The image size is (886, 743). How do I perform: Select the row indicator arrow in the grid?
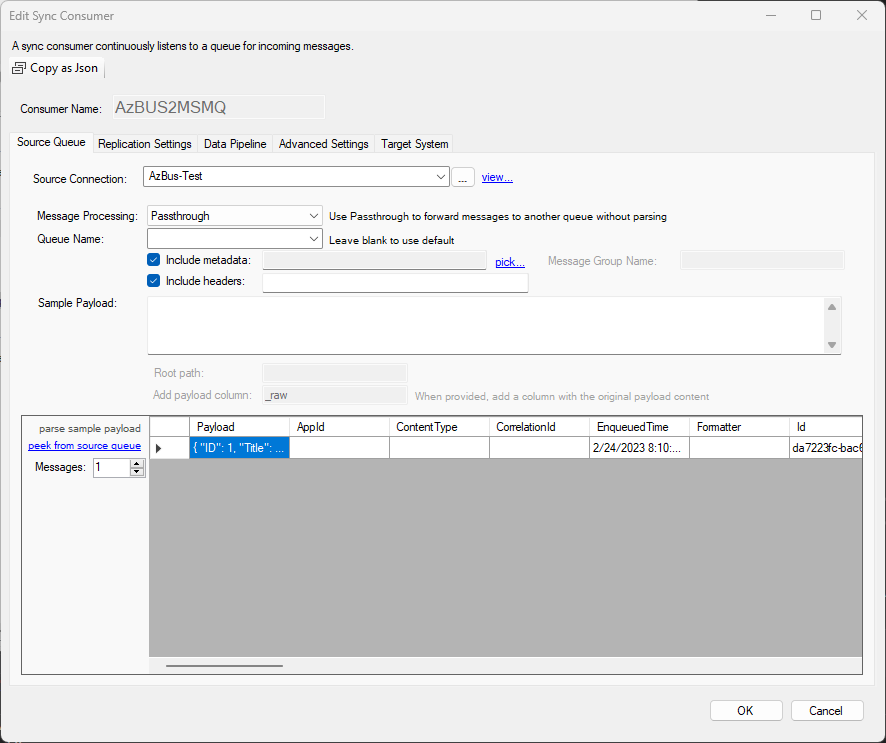click(x=159, y=448)
